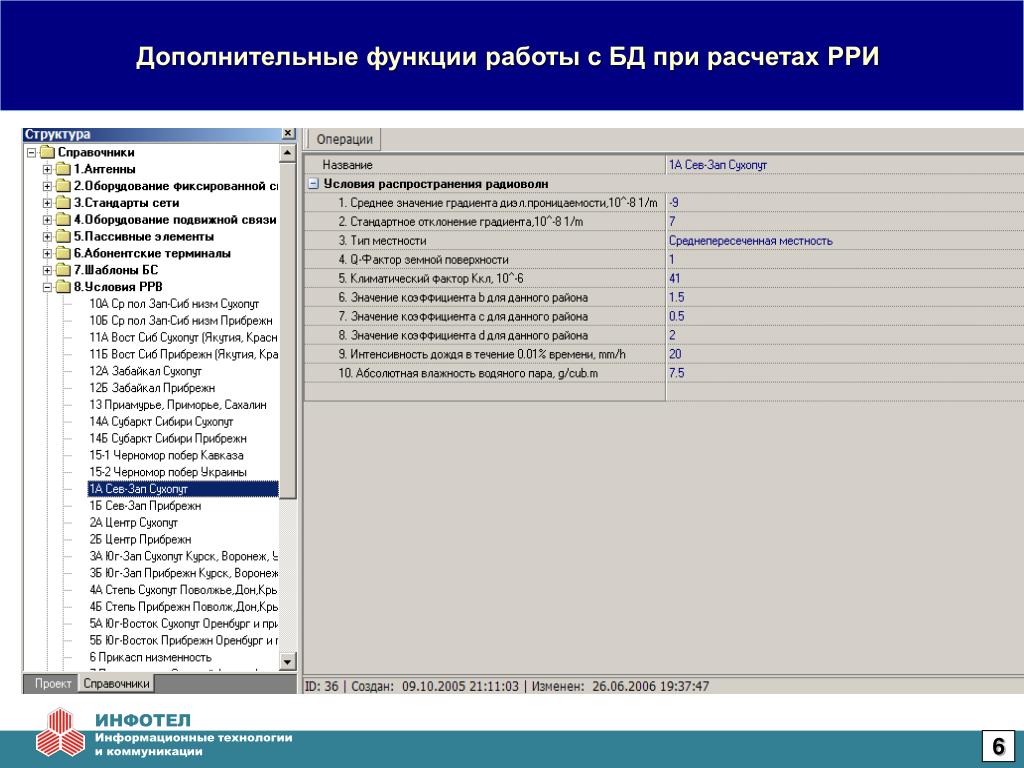The height and width of the screenshot is (768, 1024).
Task: Click the 5.Пассивные элементы folder icon
Action: click(63, 237)
